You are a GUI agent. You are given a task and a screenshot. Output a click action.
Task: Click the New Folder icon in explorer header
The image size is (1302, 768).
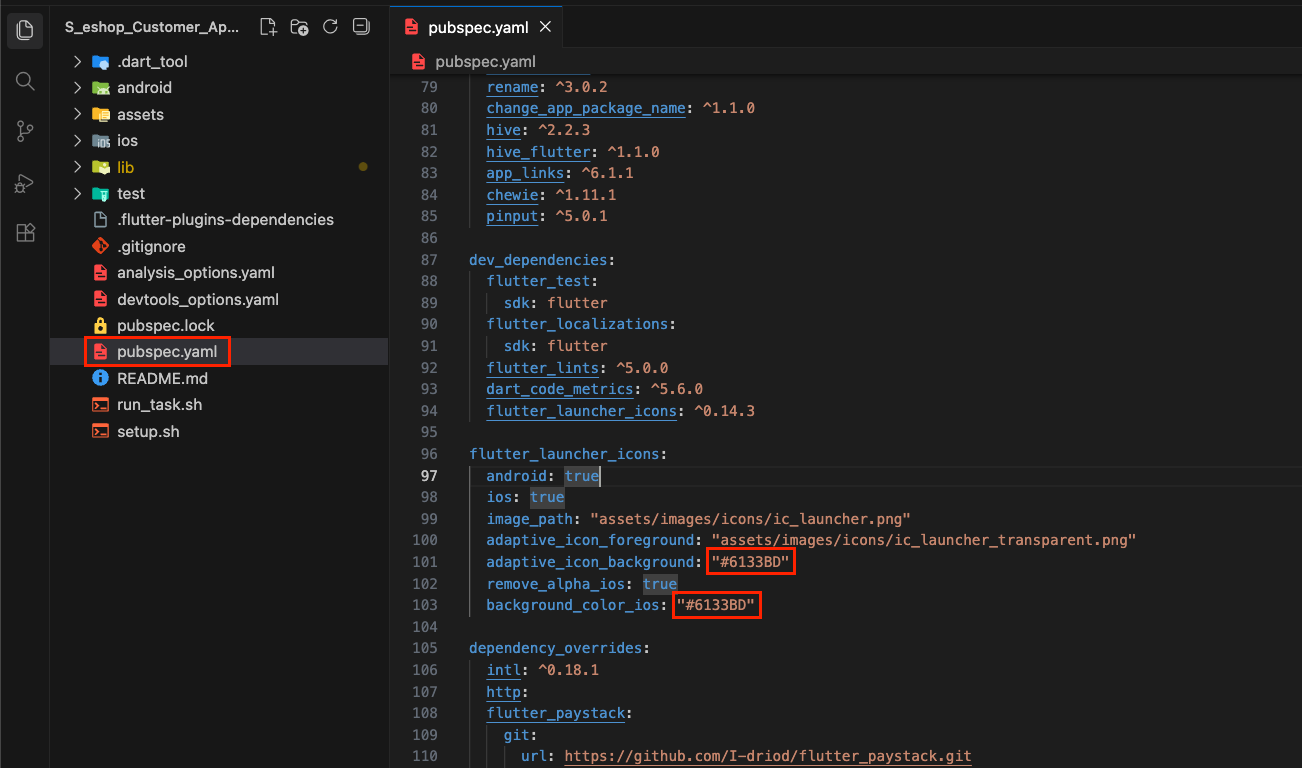pos(299,27)
